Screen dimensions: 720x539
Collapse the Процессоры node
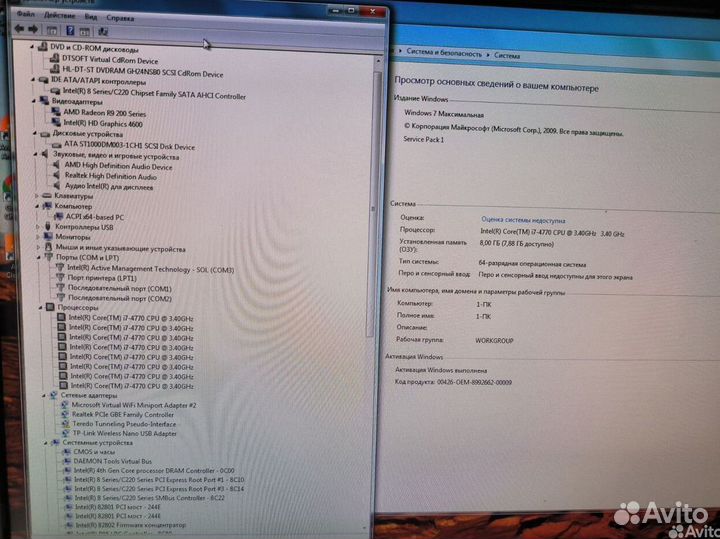[x=41, y=308]
